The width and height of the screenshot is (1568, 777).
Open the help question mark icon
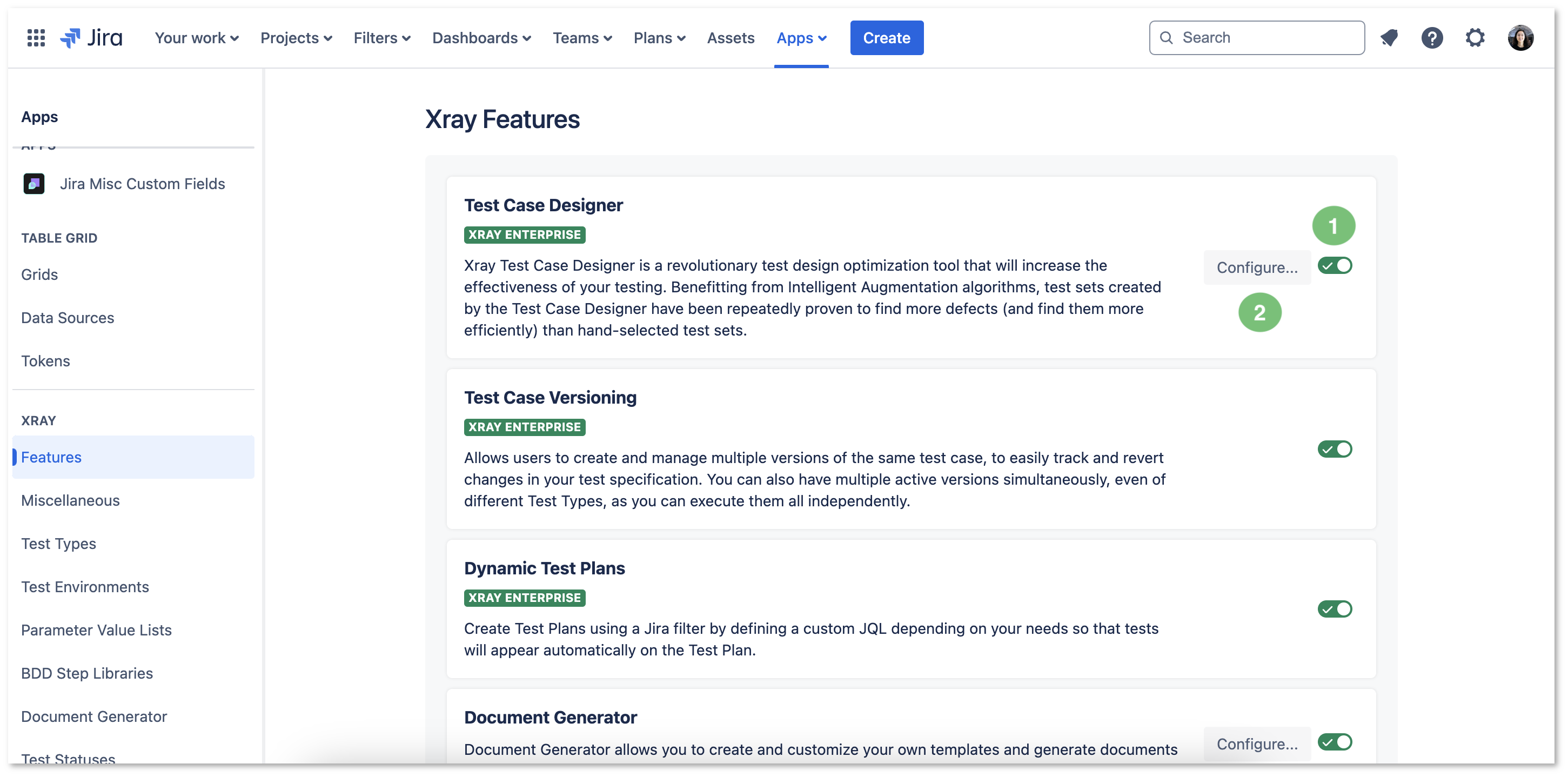tap(1432, 38)
